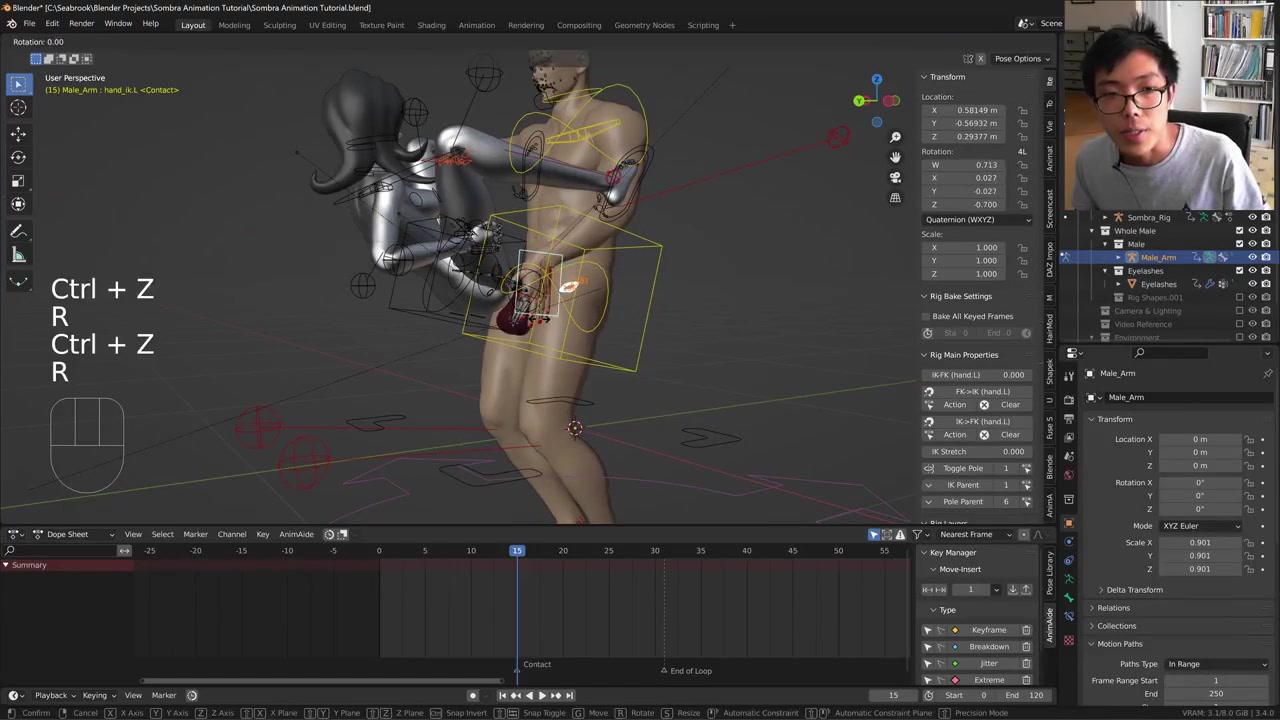Adjust the IK Stretch slider
The height and width of the screenshot is (720, 1280).
(x=977, y=451)
